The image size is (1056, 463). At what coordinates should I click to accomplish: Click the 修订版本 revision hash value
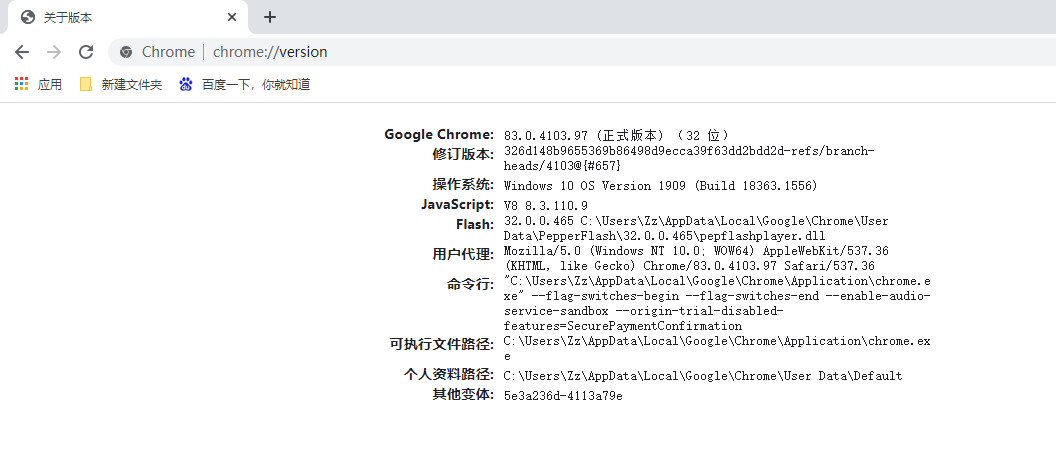point(688,151)
